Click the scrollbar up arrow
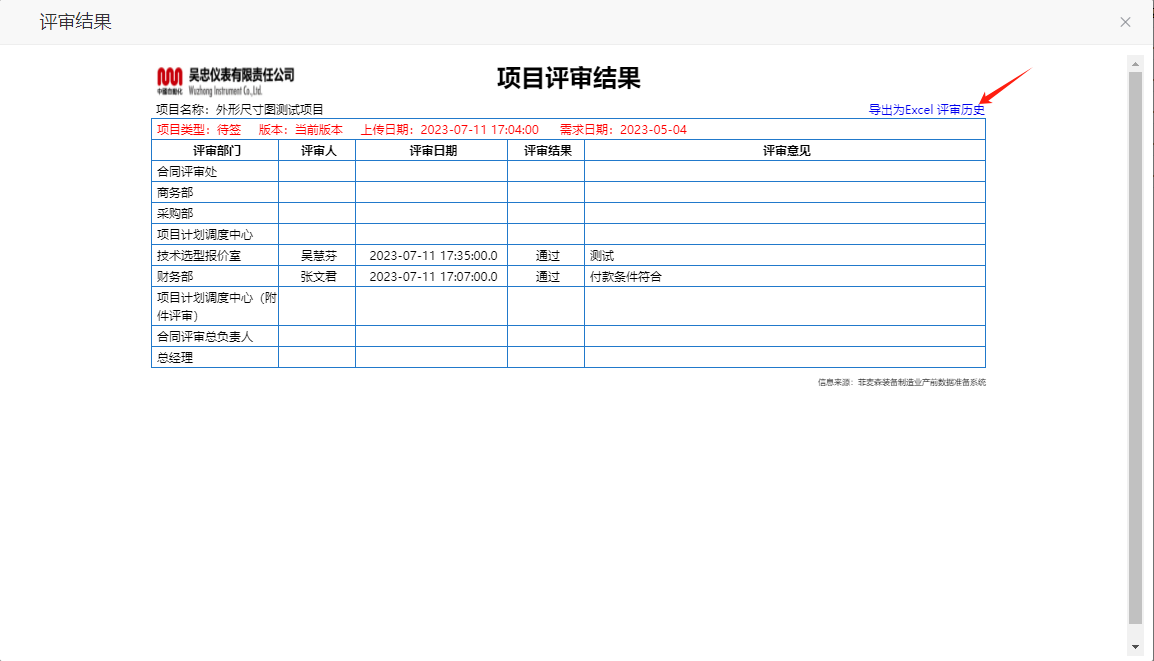 coord(1135,63)
